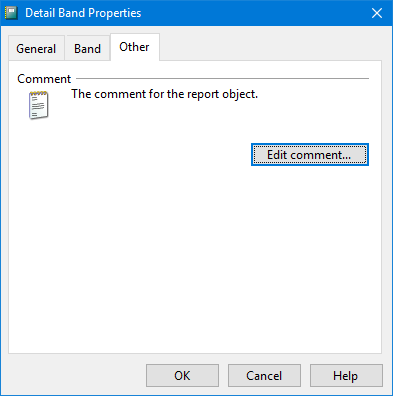Click the Comment group label
The width and height of the screenshot is (393, 396).
click(44, 79)
